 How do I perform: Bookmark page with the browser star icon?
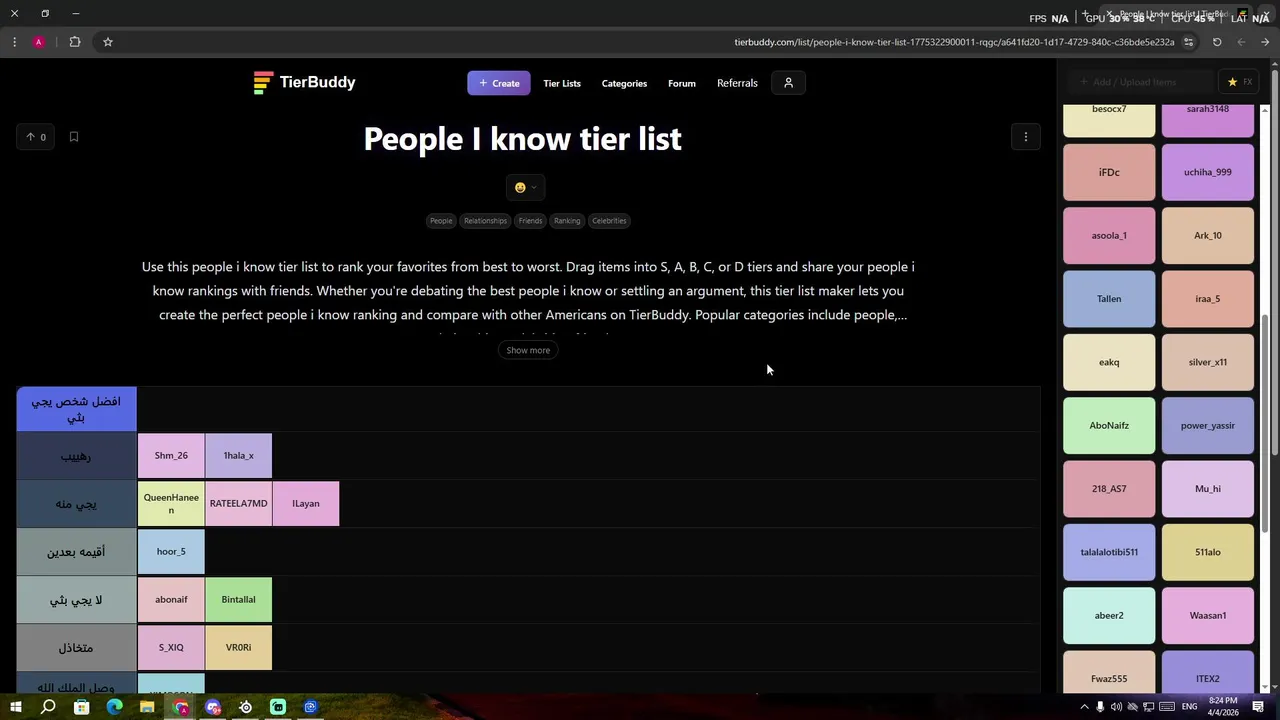(108, 42)
